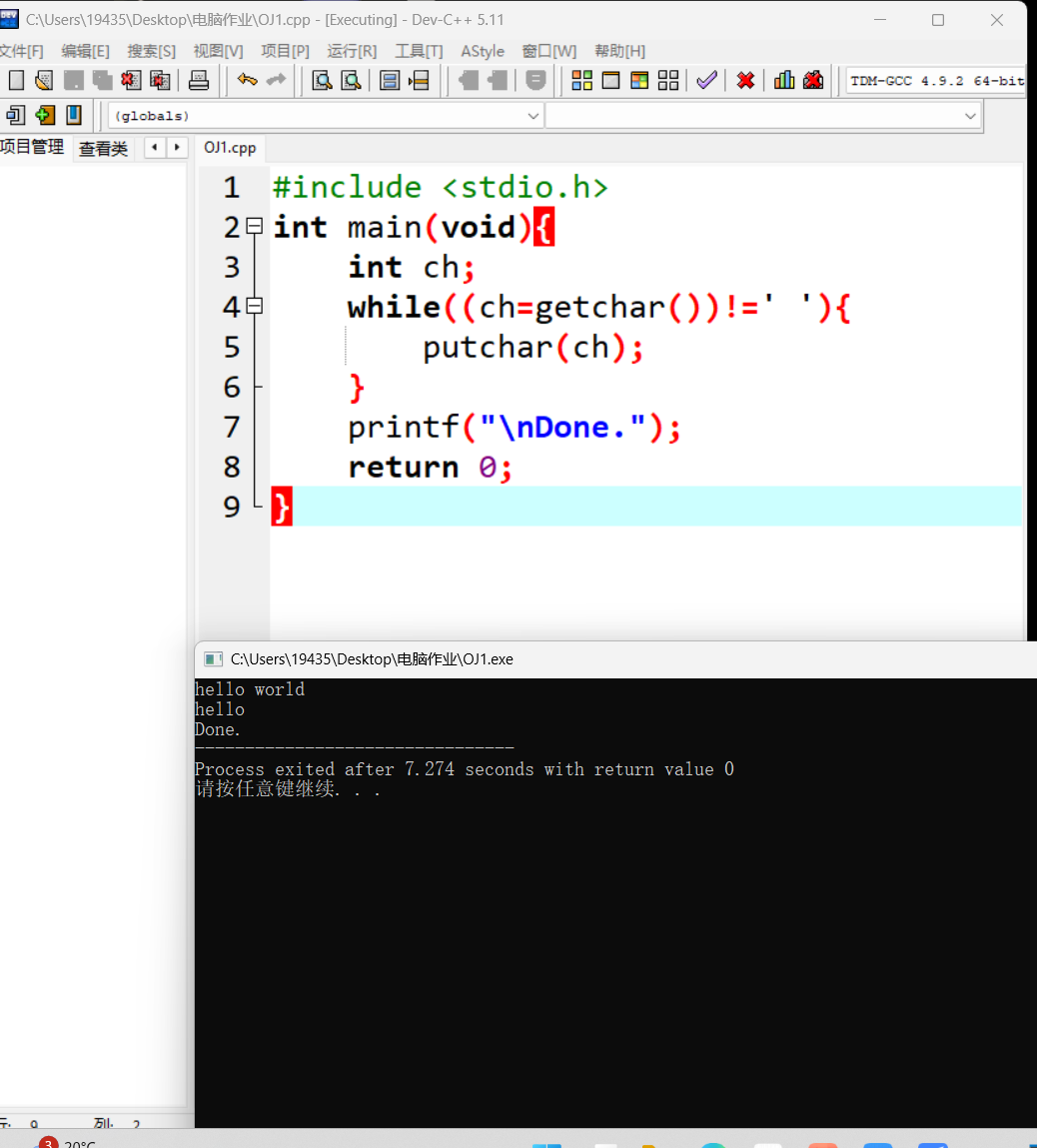Switch to the 项目管理 panel tab
Screen dimensions: 1037x1148
(x=33, y=147)
